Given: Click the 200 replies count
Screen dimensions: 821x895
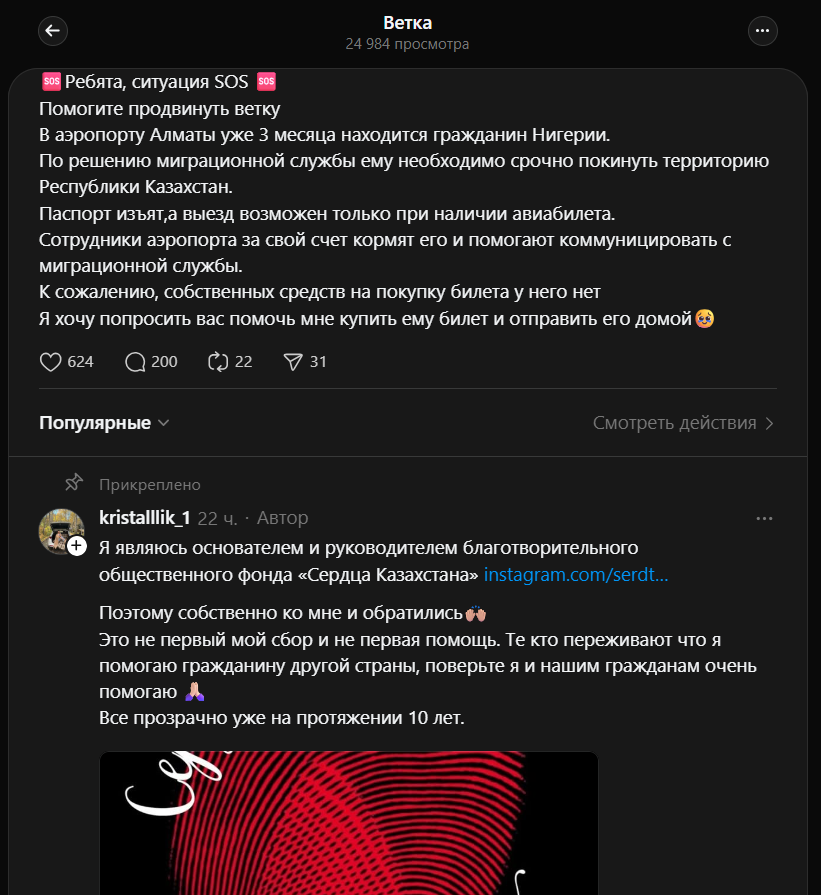Looking at the screenshot, I should click(x=164, y=362).
